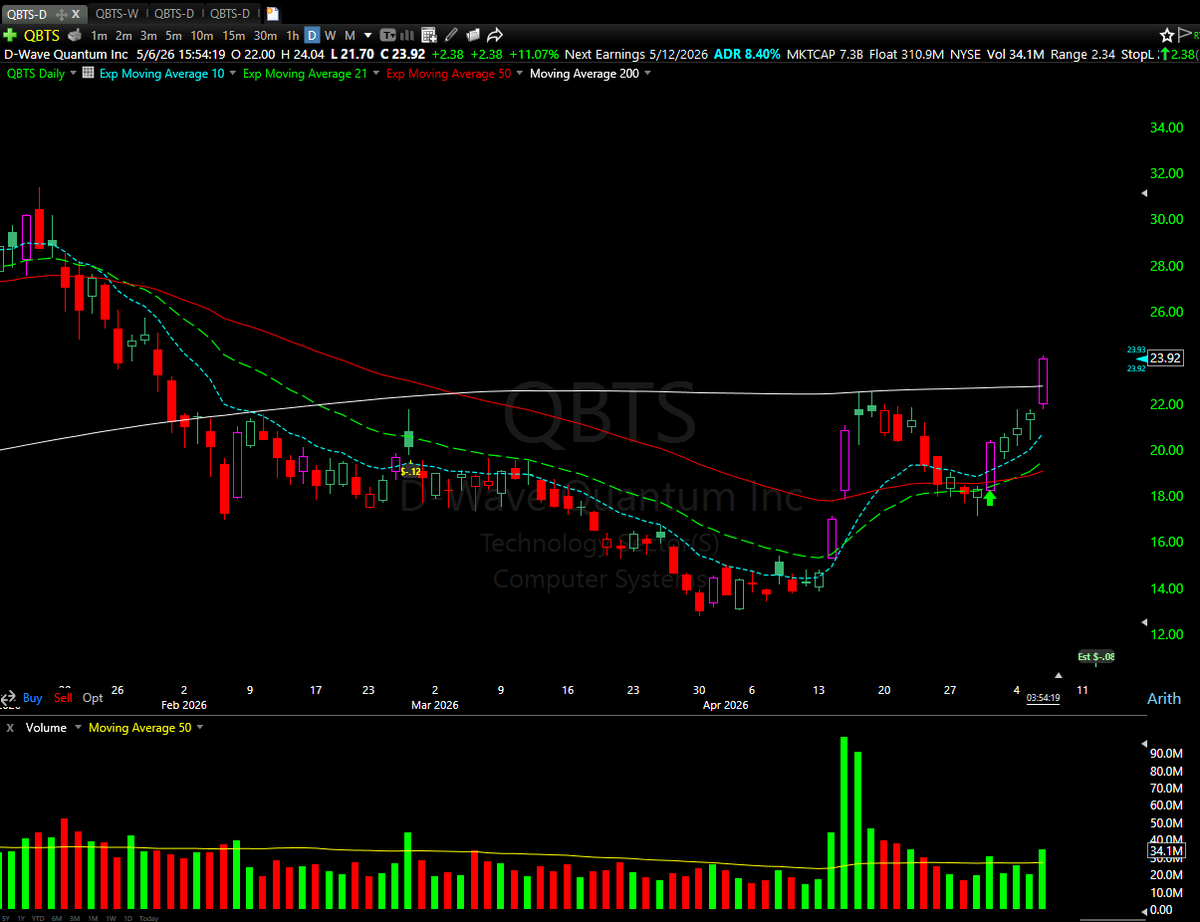Open the new-chart page icon after tabs
Image resolution: width=1200 pixels, height=922 pixels.
(272, 14)
